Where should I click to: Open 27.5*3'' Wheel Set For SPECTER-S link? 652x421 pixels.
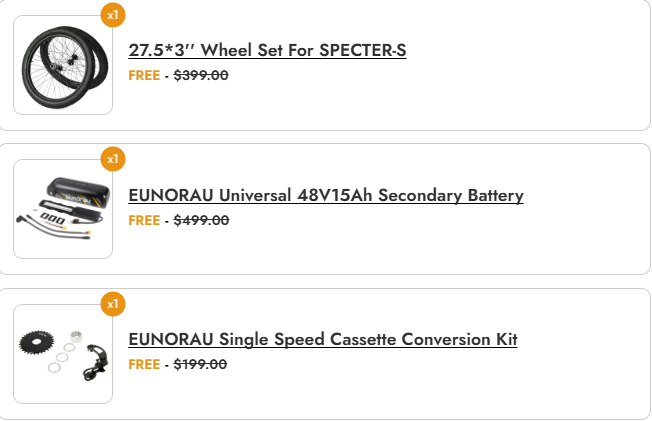(267, 51)
